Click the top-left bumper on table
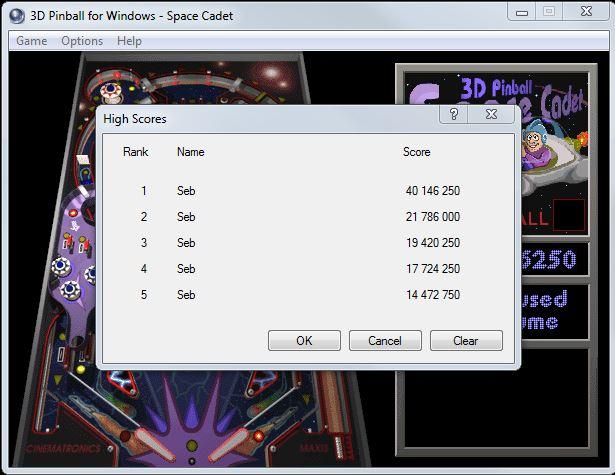Screen dimensions: 615x475 [111, 91]
